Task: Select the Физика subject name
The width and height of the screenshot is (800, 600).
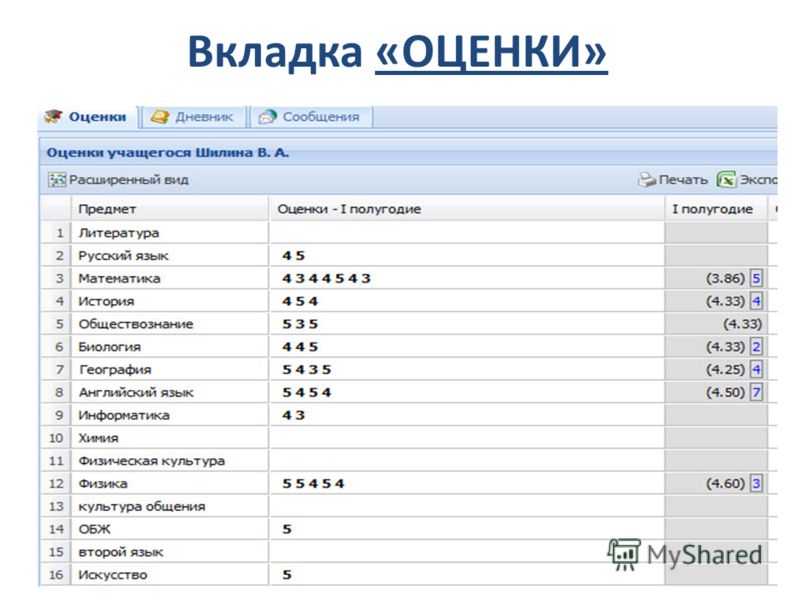Action: click(x=103, y=483)
